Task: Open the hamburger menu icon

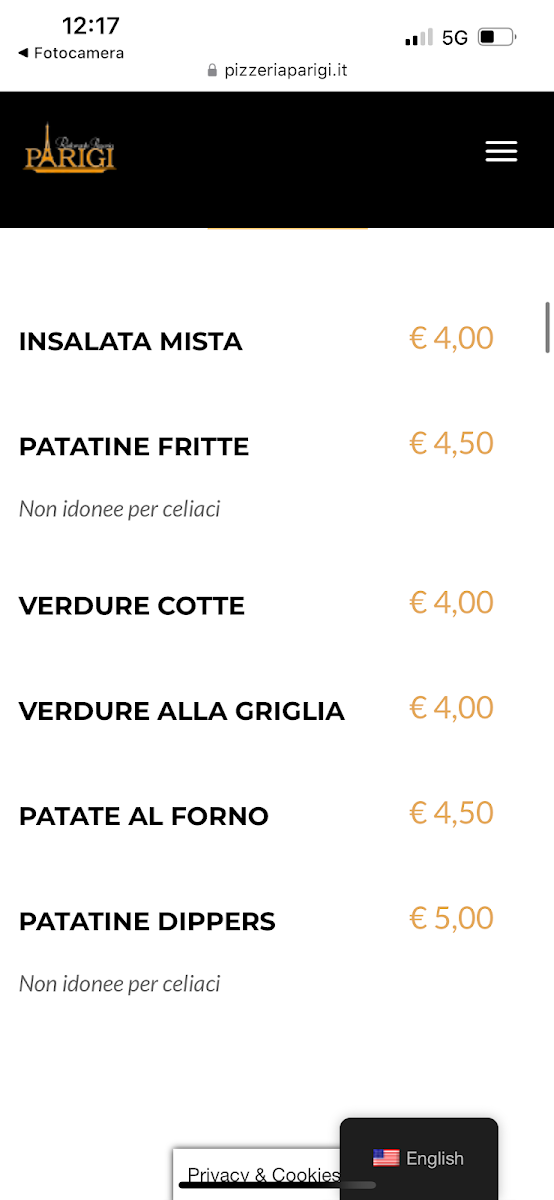Action: 501,151
